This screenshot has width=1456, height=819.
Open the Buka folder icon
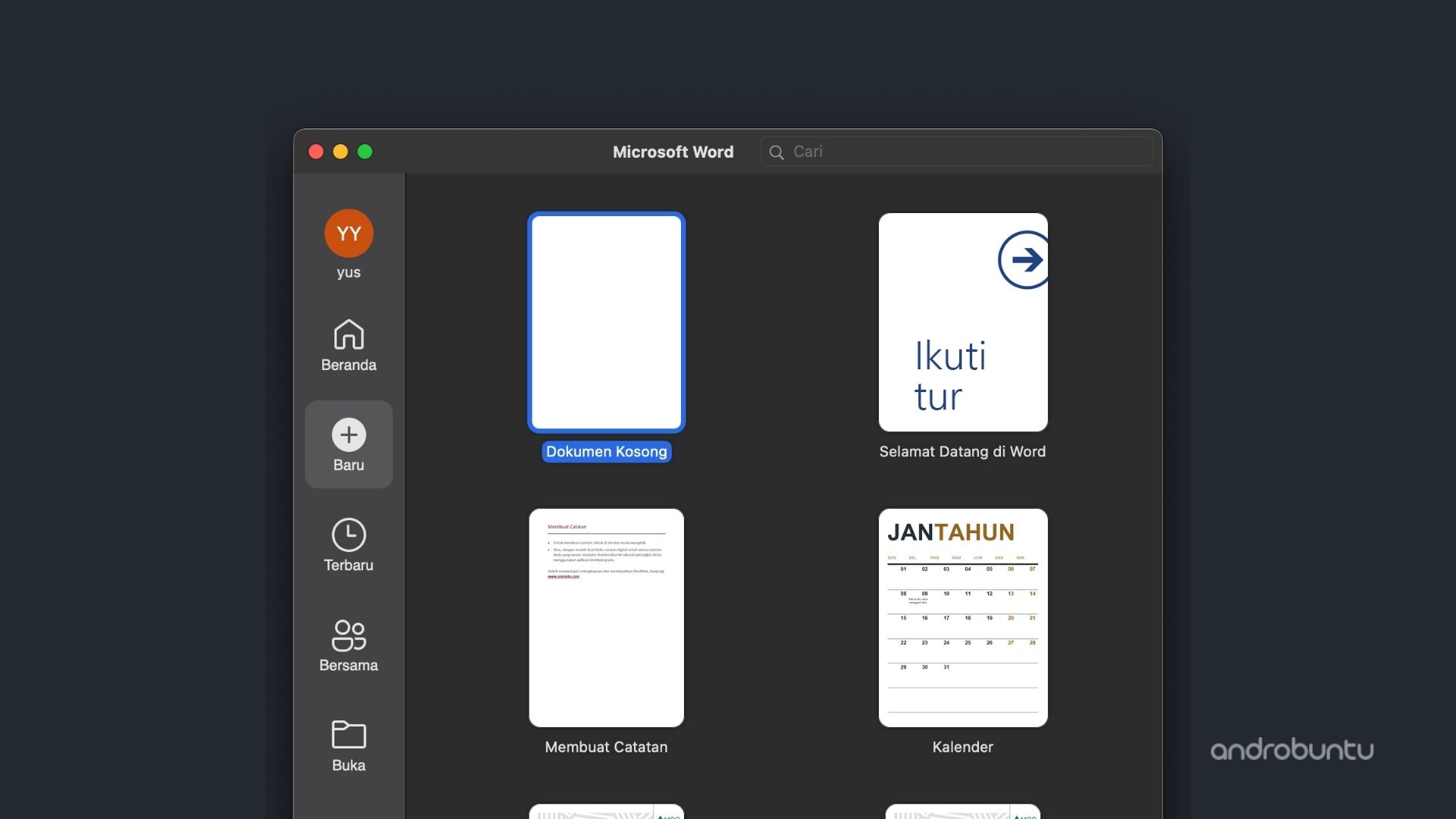point(348,733)
